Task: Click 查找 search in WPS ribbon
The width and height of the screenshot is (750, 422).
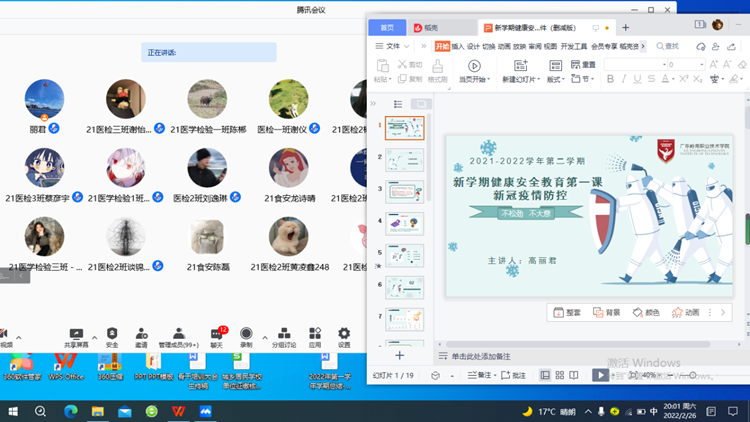Action: coord(667,46)
